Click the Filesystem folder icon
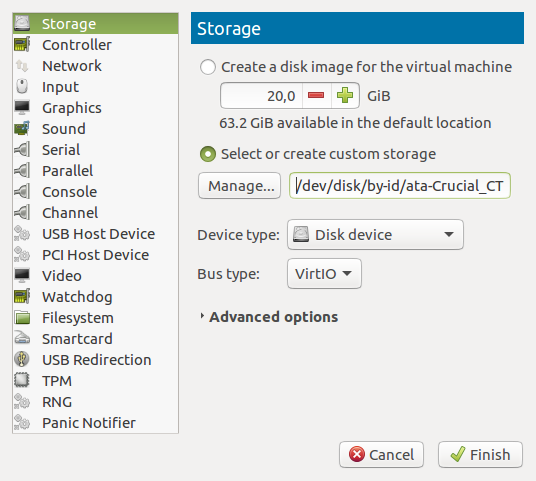The width and height of the screenshot is (536, 481). click(x=22, y=318)
